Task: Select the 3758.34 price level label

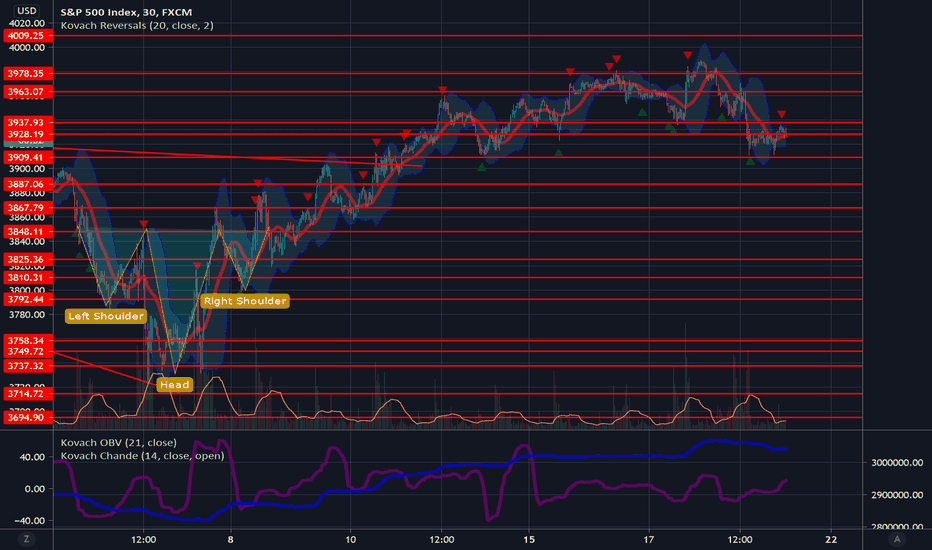Action: point(27,341)
